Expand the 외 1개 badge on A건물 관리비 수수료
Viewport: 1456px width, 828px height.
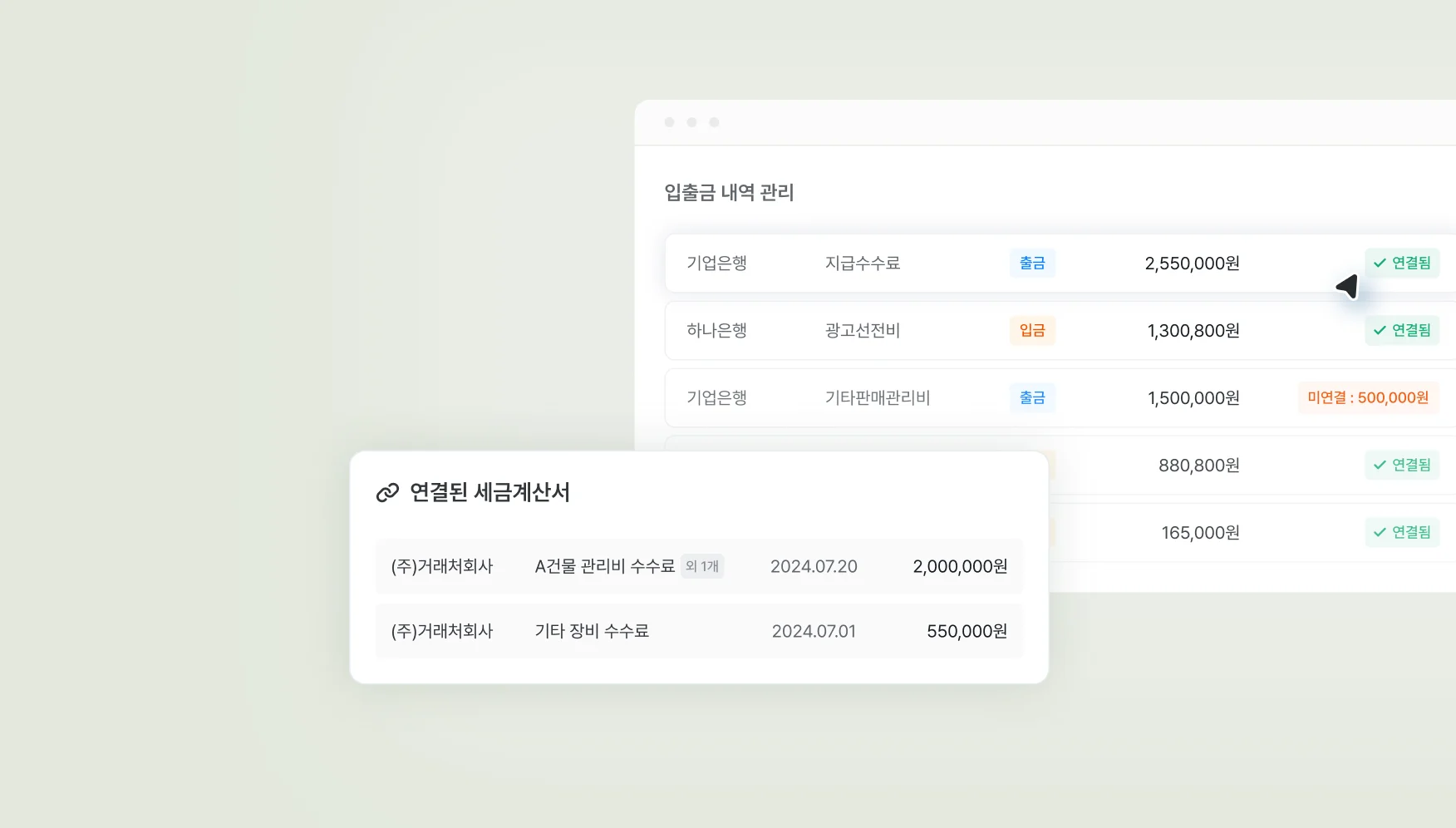coord(702,566)
